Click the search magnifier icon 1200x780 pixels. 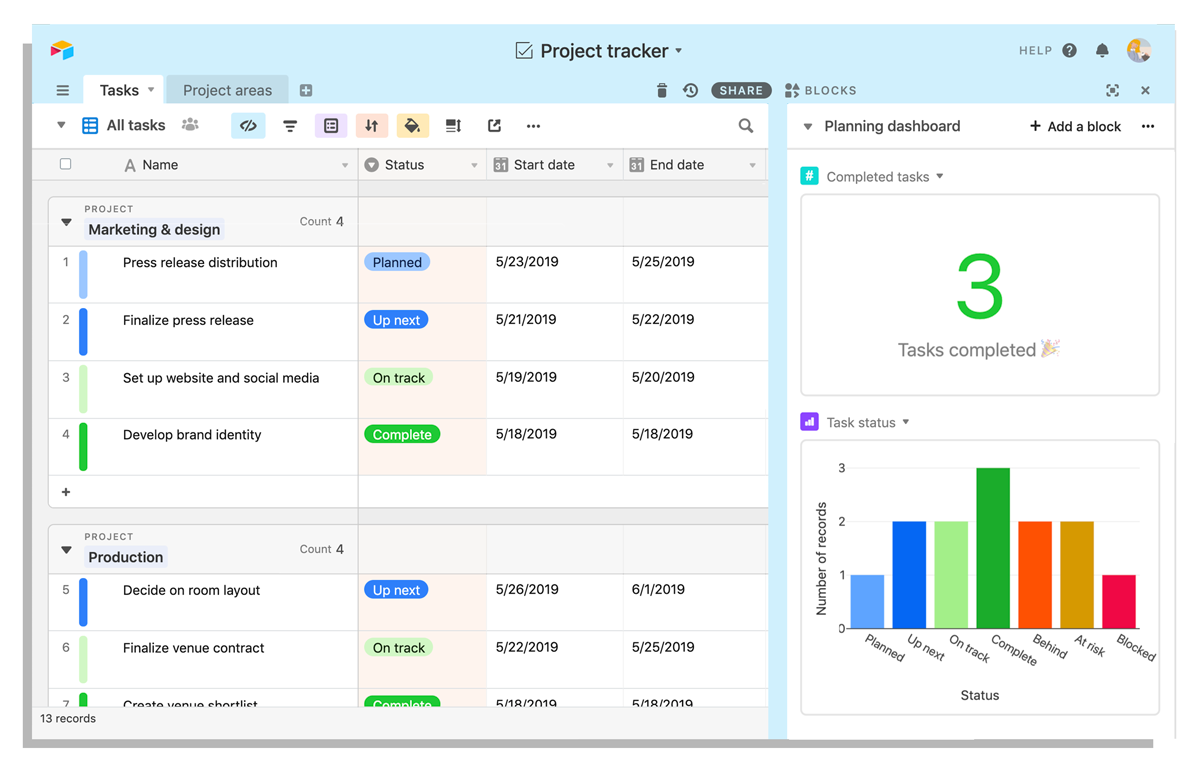click(746, 126)
